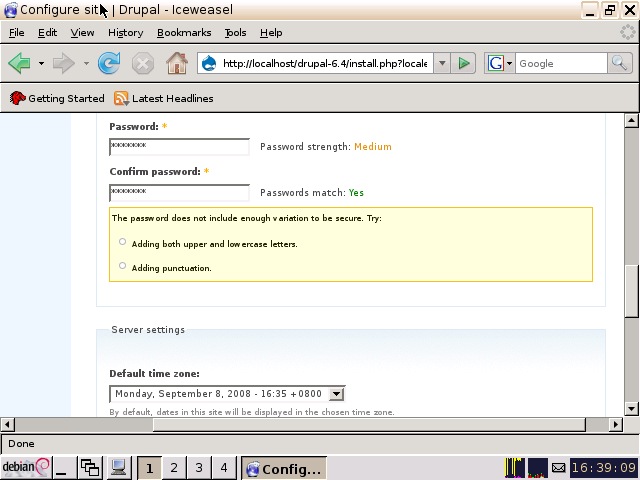This screenshot has width=640, height=480.
Task: Click the 'Server settings' fieldset legend
Action: (x=148, y=330)
